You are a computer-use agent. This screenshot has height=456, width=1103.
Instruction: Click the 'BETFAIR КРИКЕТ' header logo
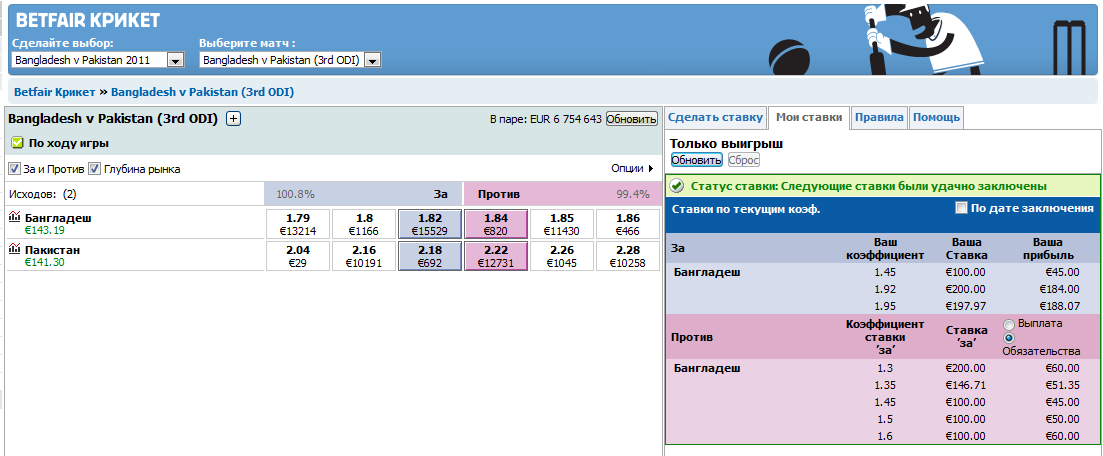point(88,20)
